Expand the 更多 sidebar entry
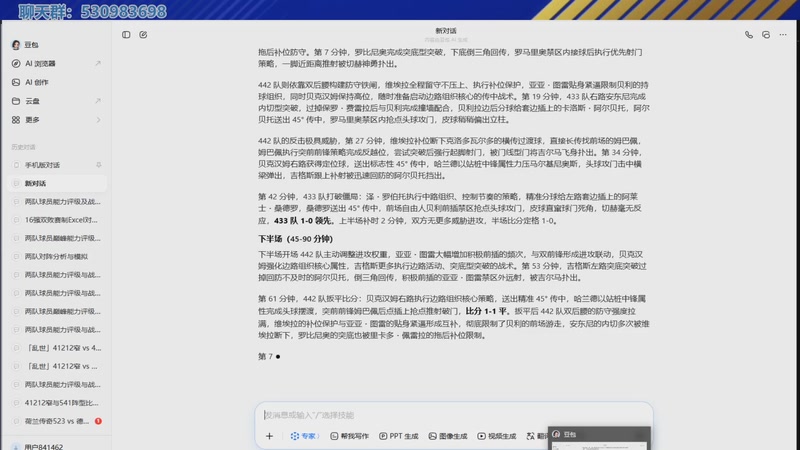Viewport: 800px width, 450px height. (x=56, y=120)
